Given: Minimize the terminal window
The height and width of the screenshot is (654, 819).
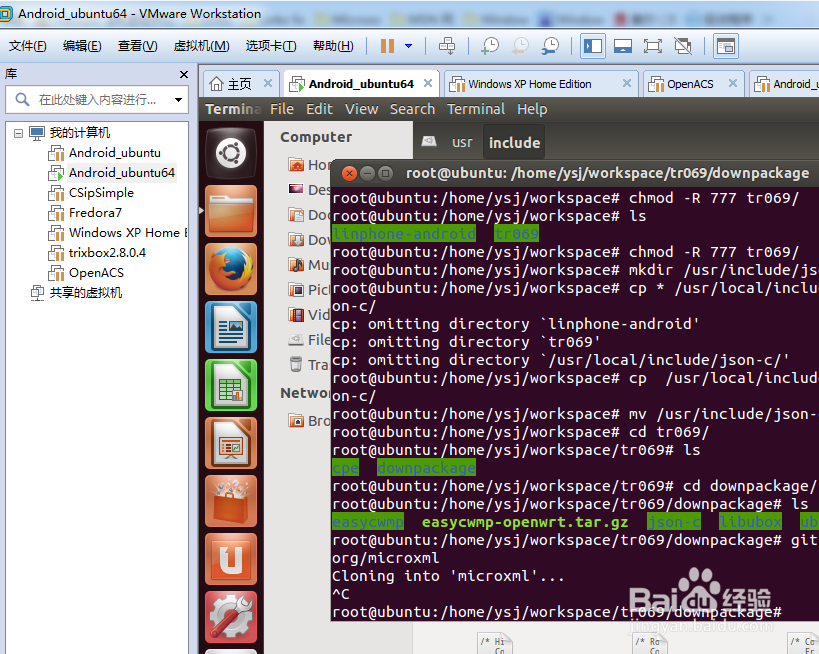Looking at the screenshot, I should [x=368, y=173].
